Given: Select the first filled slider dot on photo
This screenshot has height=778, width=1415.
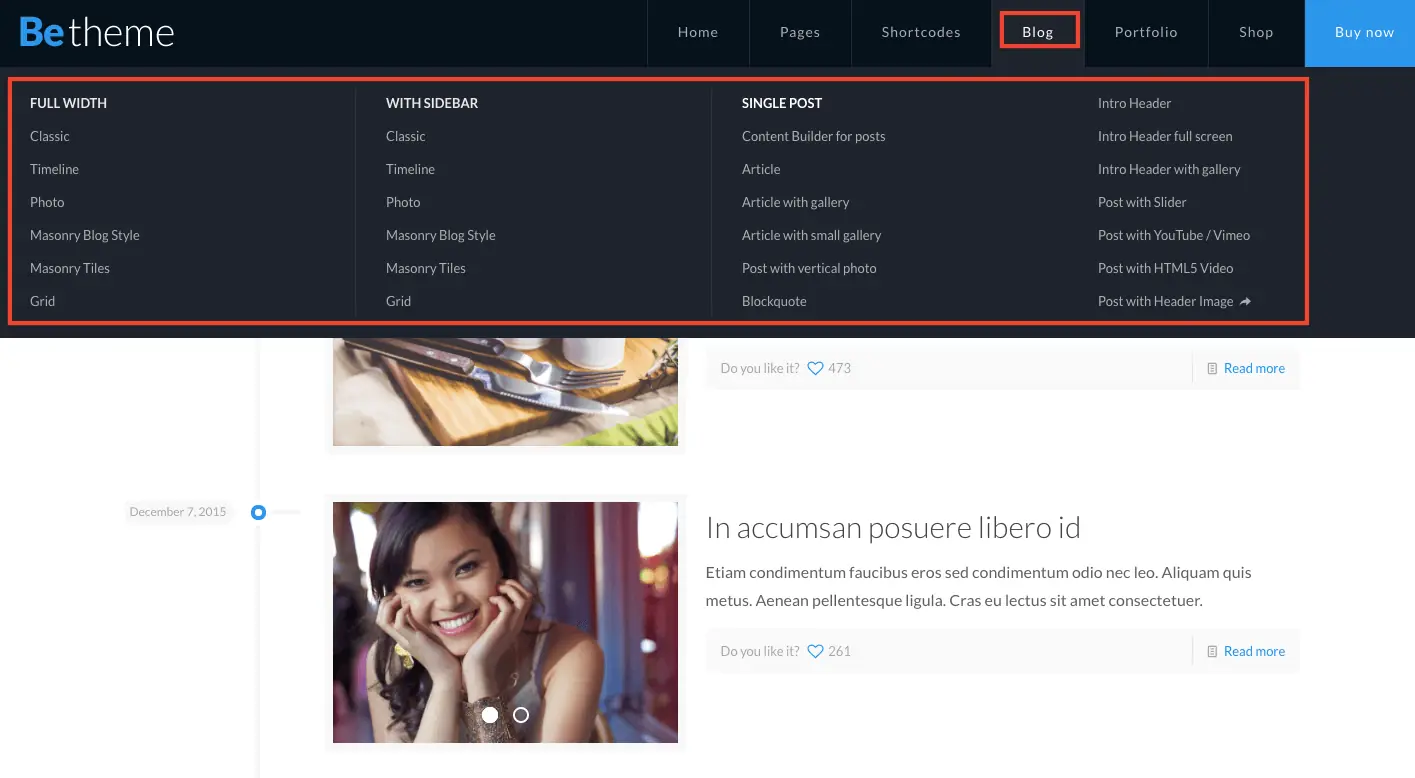Looking at the screenshot, I should [490, 715].
